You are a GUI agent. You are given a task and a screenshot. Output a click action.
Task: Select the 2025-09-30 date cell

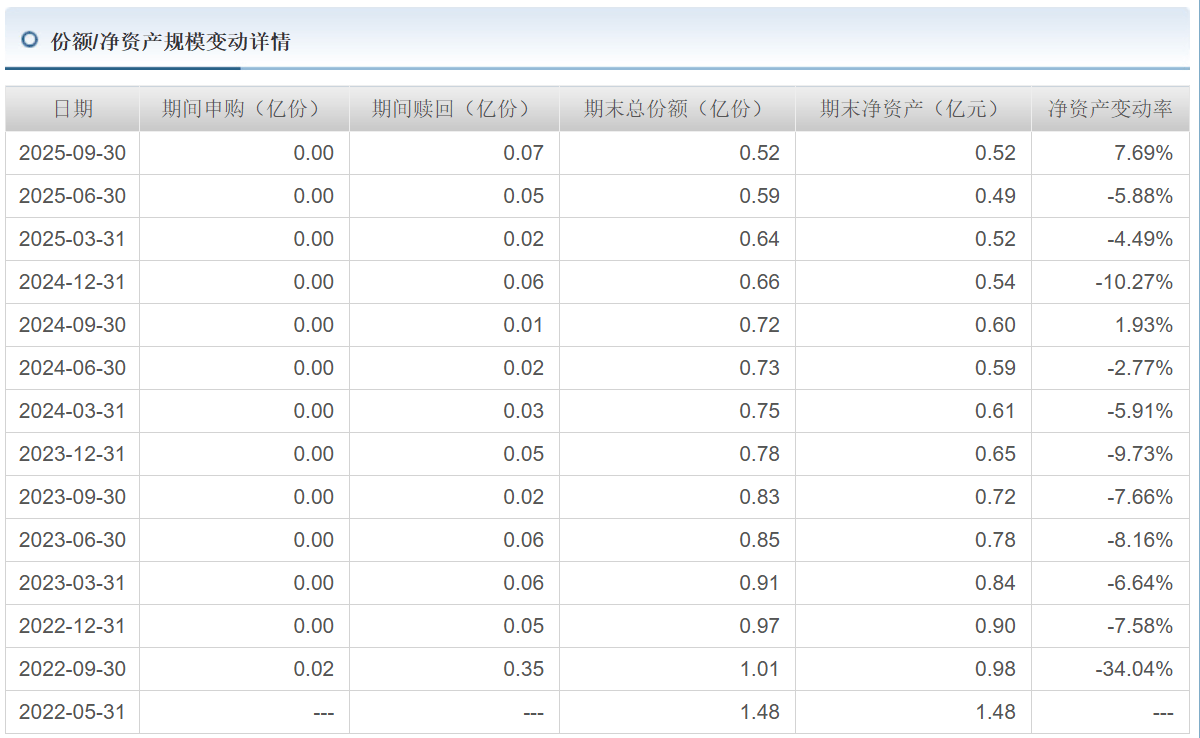click(x=72, y=153)
